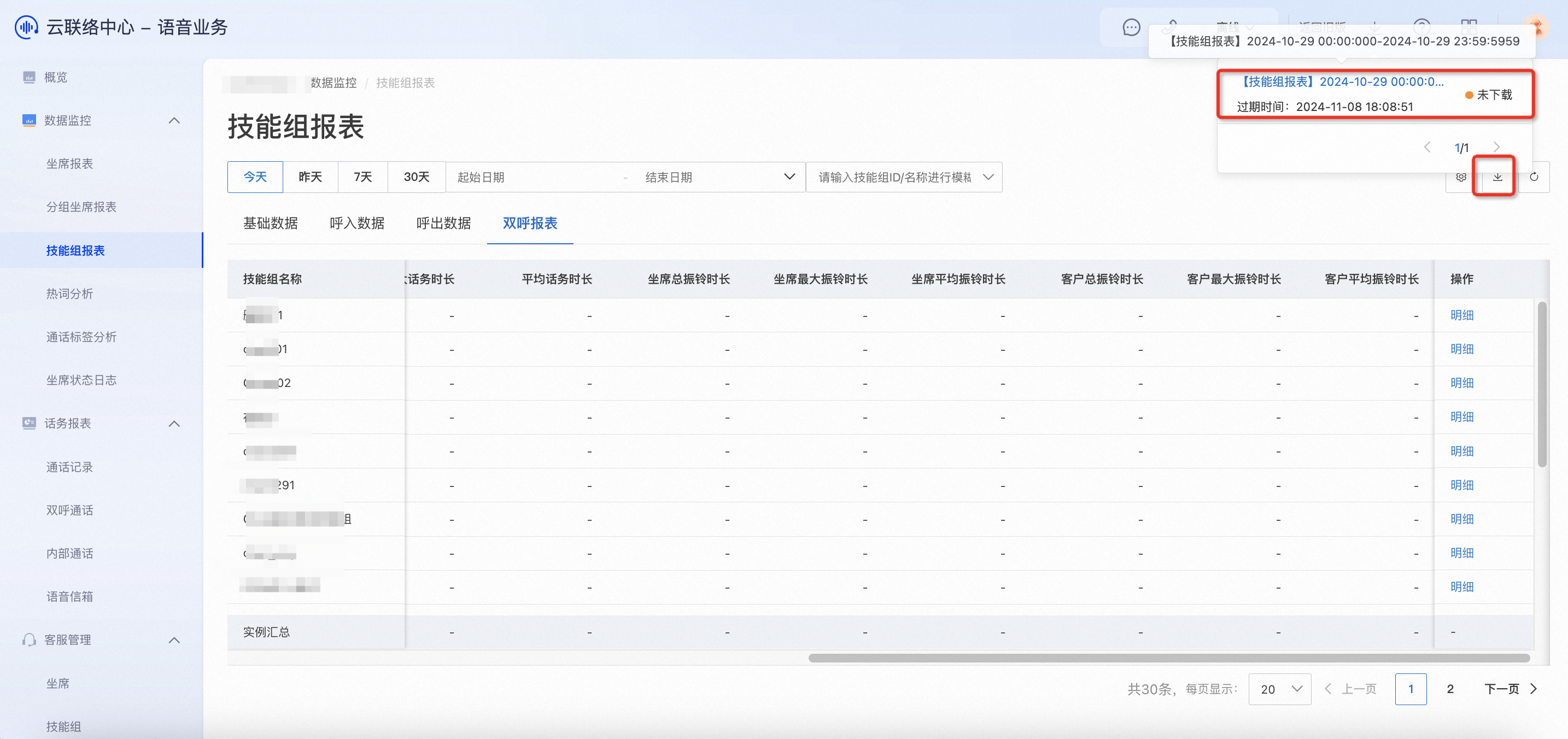Image resolution: width=1568 pixels, height=739 pixels.
Task: Open 技能组报表 in the sidebar
Action: pos(75,250)
